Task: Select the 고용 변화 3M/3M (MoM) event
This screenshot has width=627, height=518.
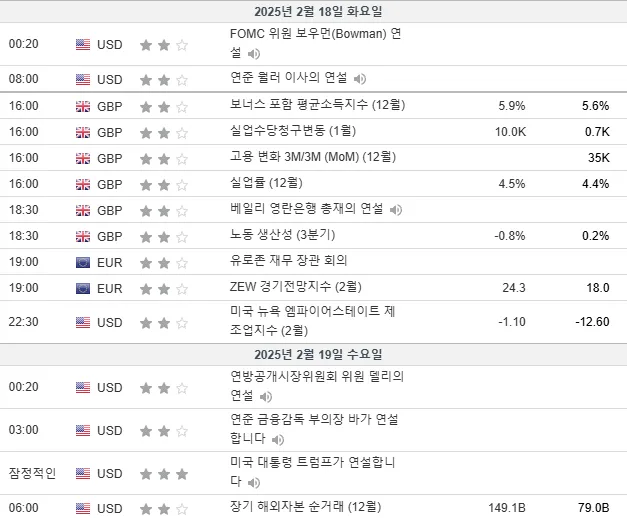Action: coord(313,157)
